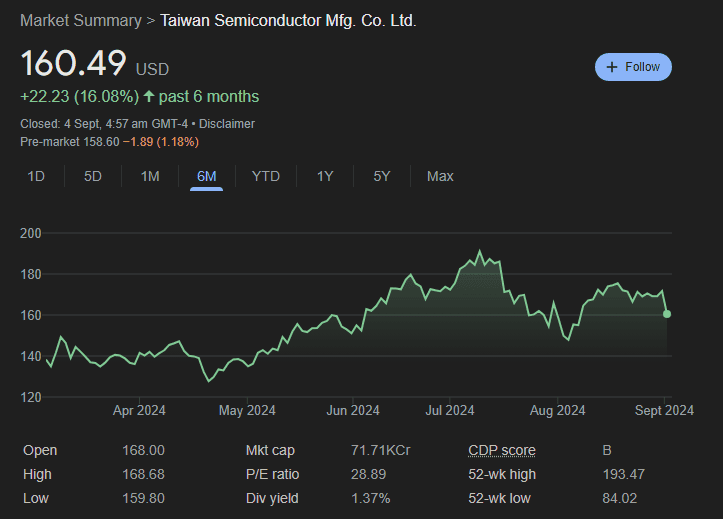
Task: Click the 52-wk high label
Action: tap(502, 474)
